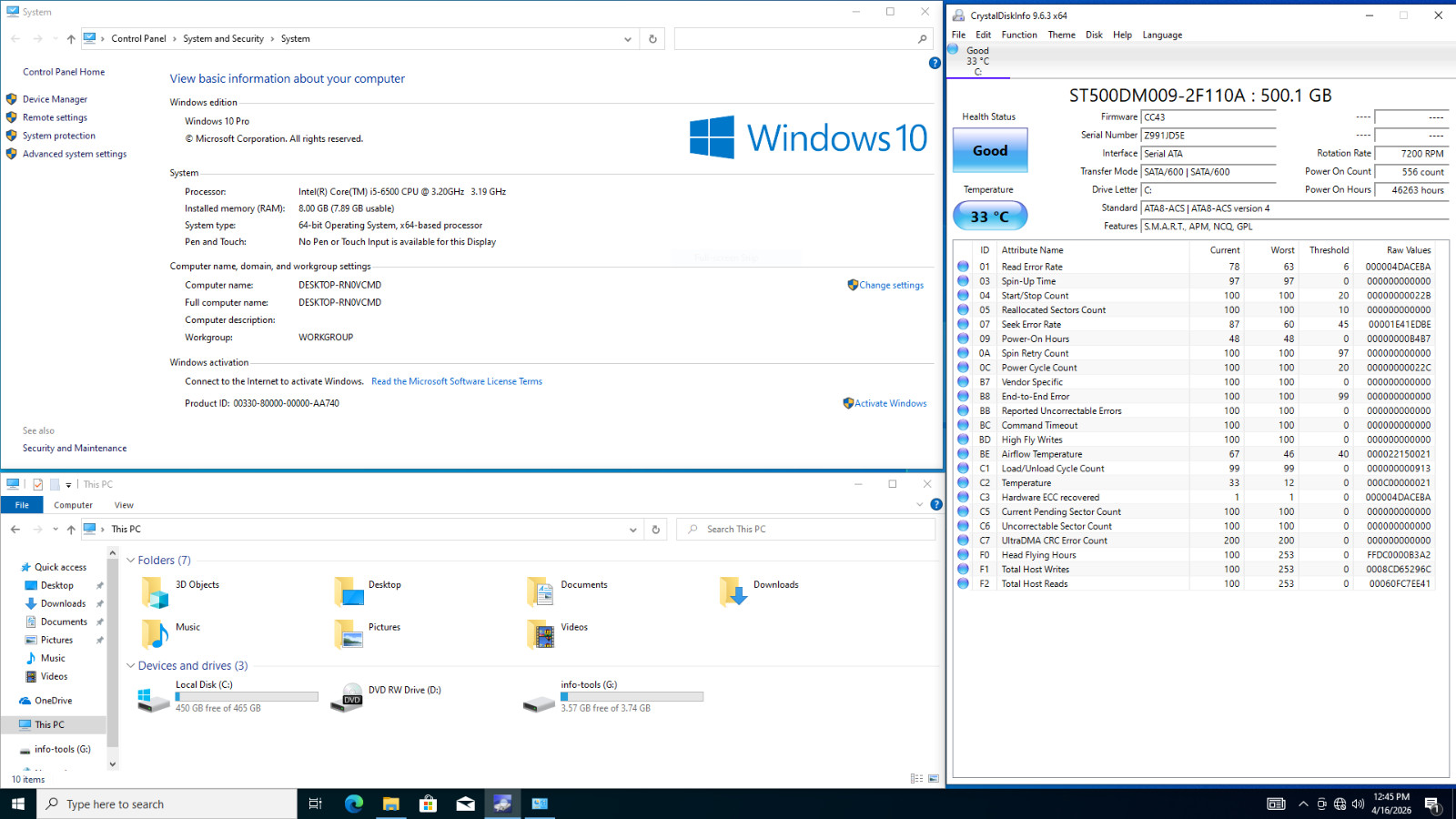Select the Seek Error Rate attribute row
This screenshot has width=1456, height=819.
click(x=1194, y=324)
